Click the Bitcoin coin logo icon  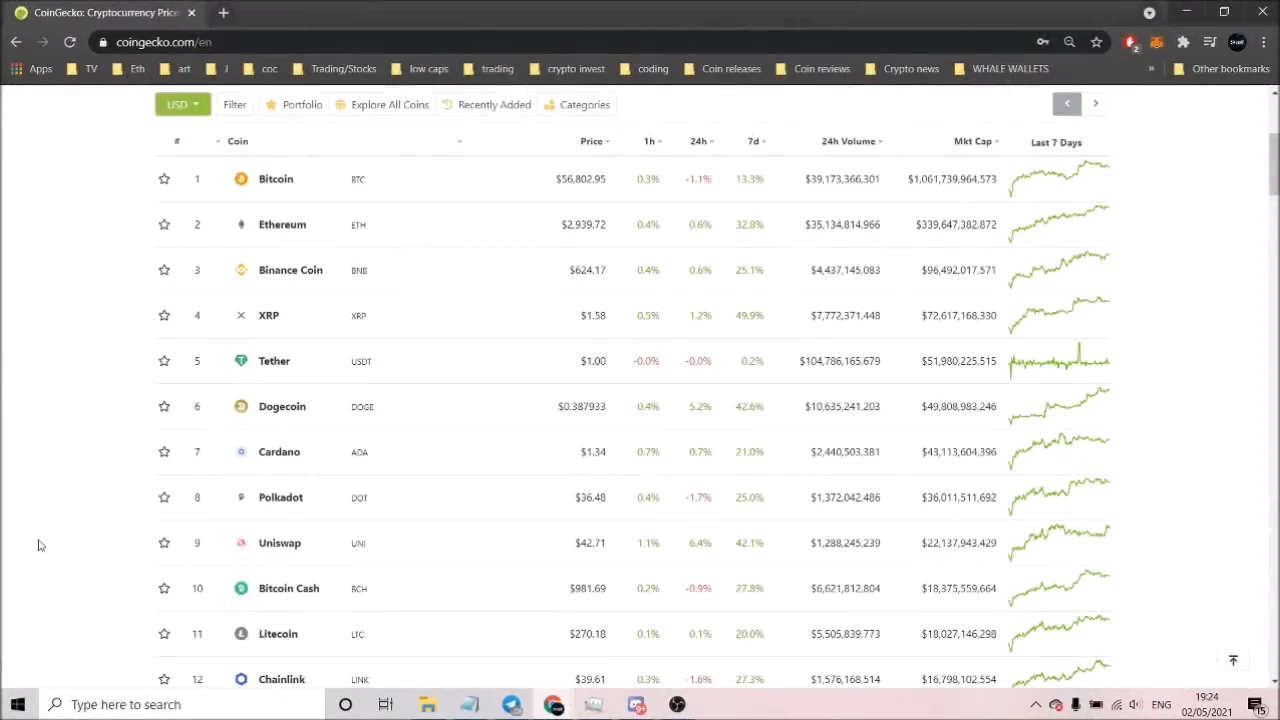pyautogui.click(x=241, y=179)
